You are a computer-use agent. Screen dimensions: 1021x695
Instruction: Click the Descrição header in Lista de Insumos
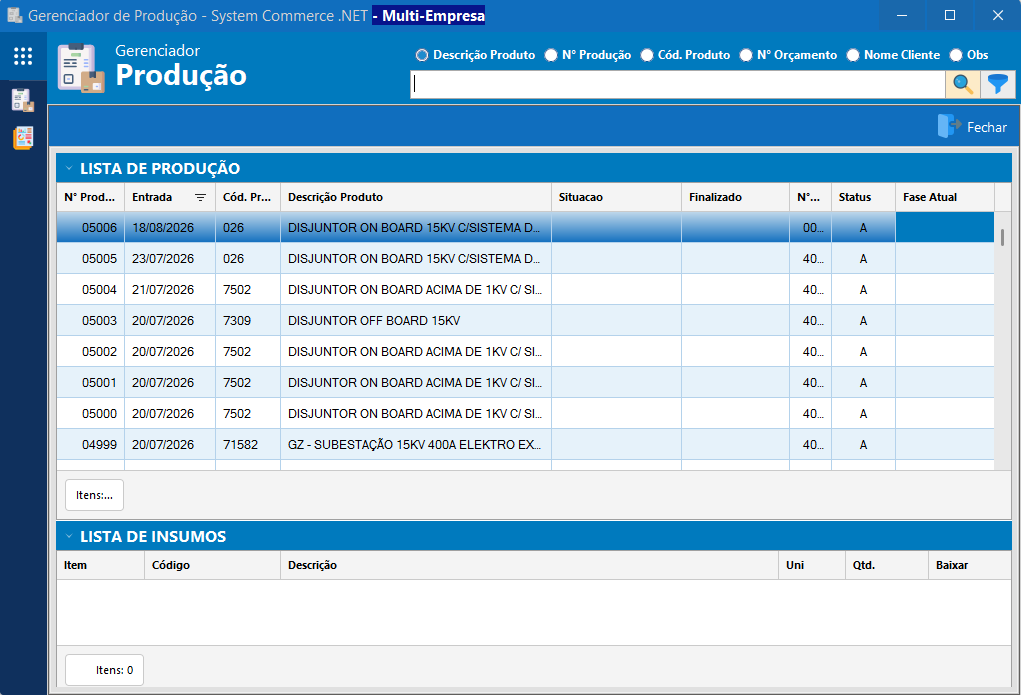[x=529, y=565]
